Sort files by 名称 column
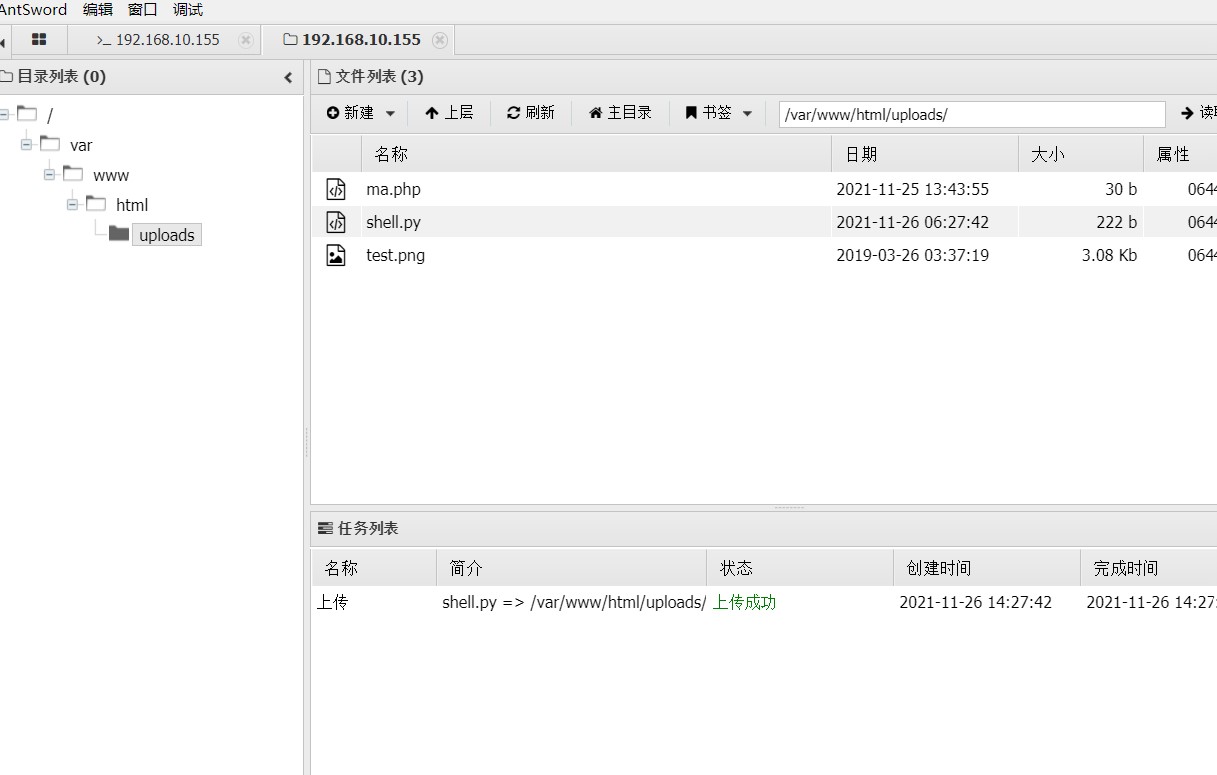Screen dimensions: 1217x775 (596, 154)
